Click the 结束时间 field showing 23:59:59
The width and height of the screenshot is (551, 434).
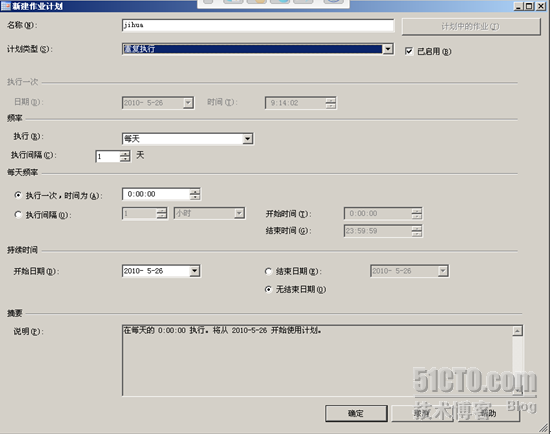coord(378,231)
